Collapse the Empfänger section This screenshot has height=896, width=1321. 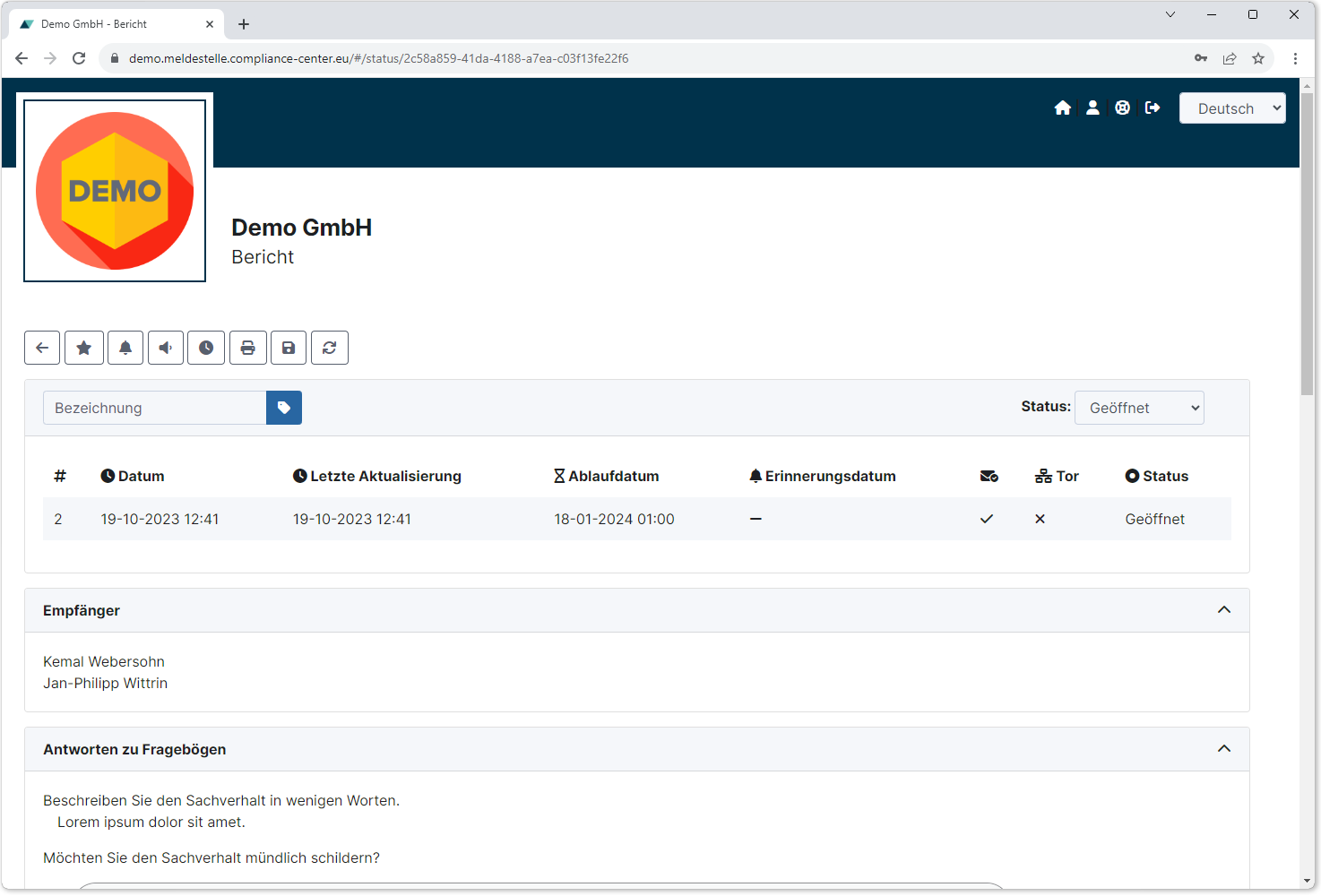[1223, 610]
